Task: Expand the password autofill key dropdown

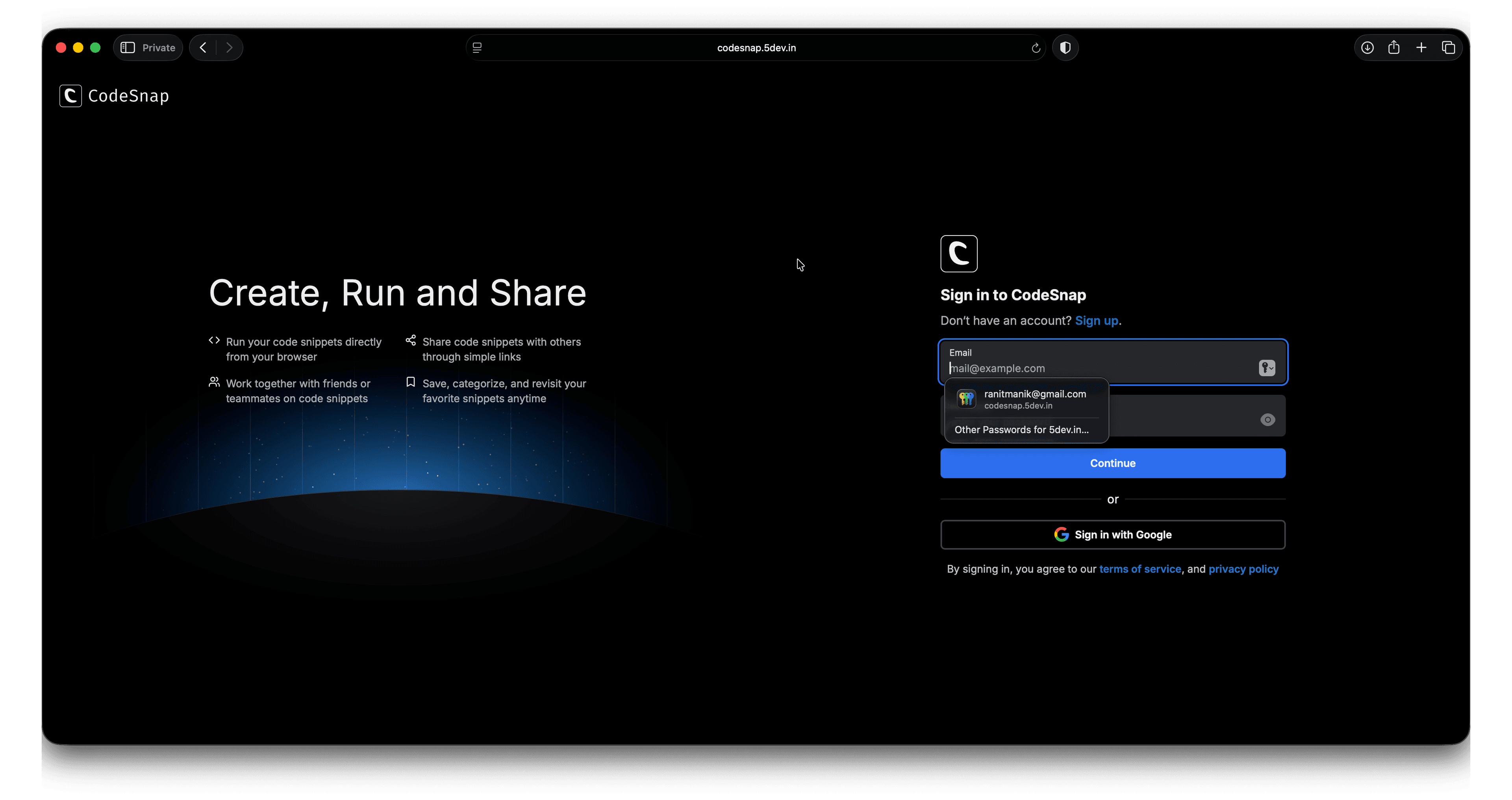Action: (1267, 368)
